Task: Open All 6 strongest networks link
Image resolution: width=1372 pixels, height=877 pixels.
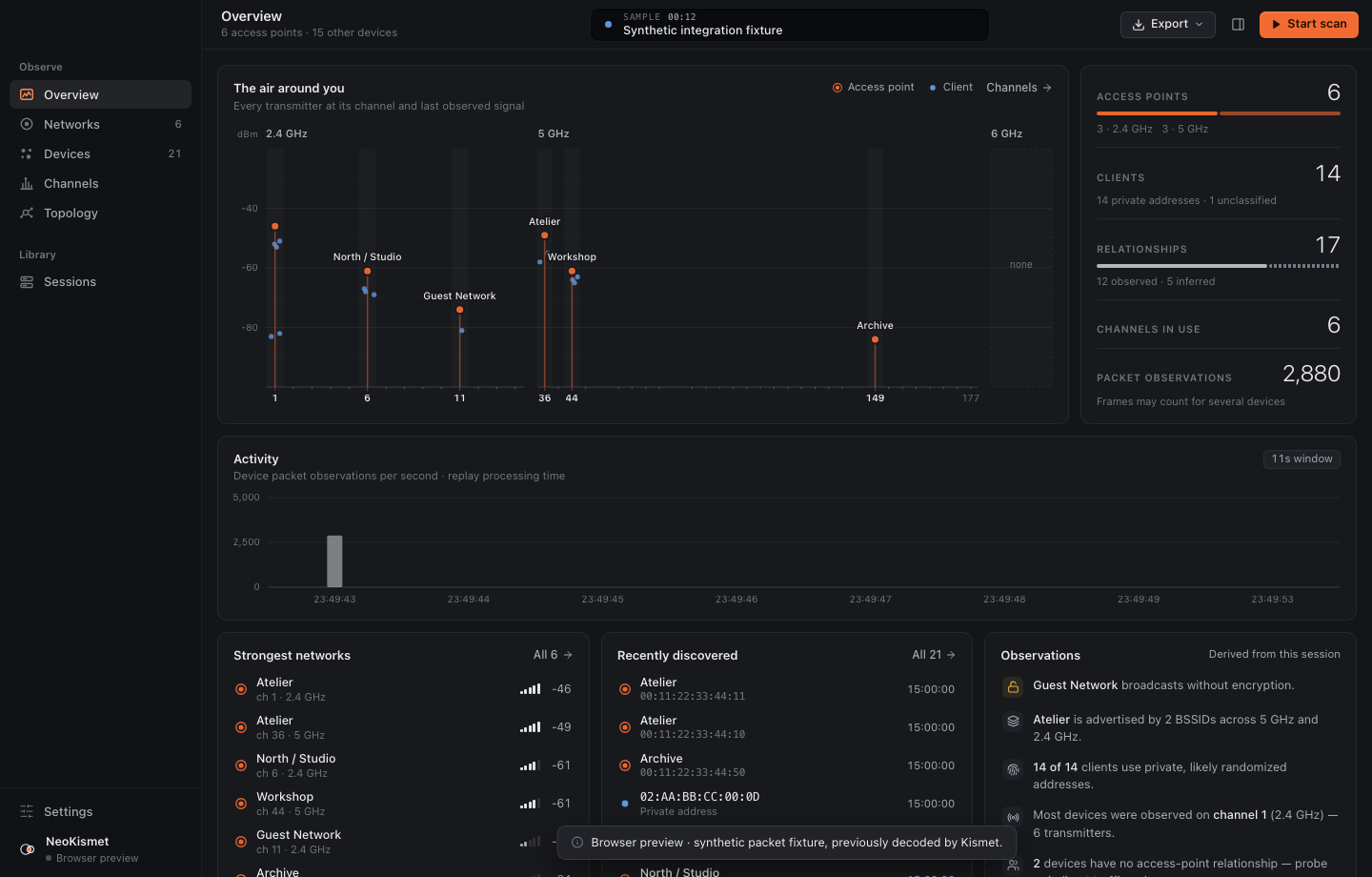Action: click(553, 655)
